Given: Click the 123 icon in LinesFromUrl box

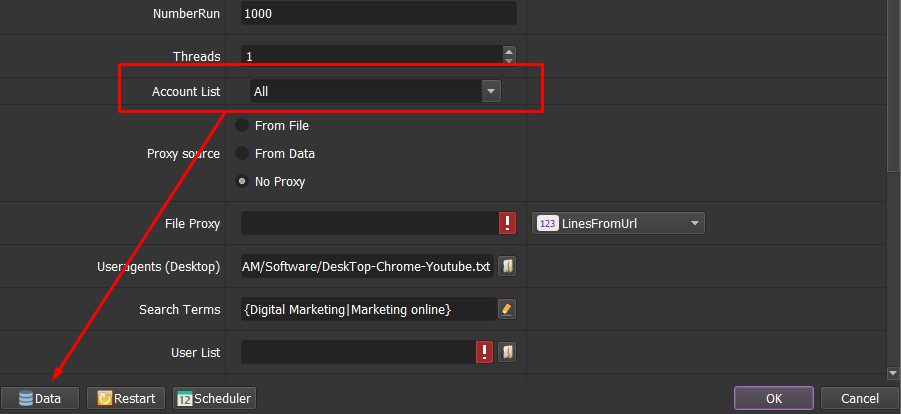Looking at the screenshot, I should [548, 223].
